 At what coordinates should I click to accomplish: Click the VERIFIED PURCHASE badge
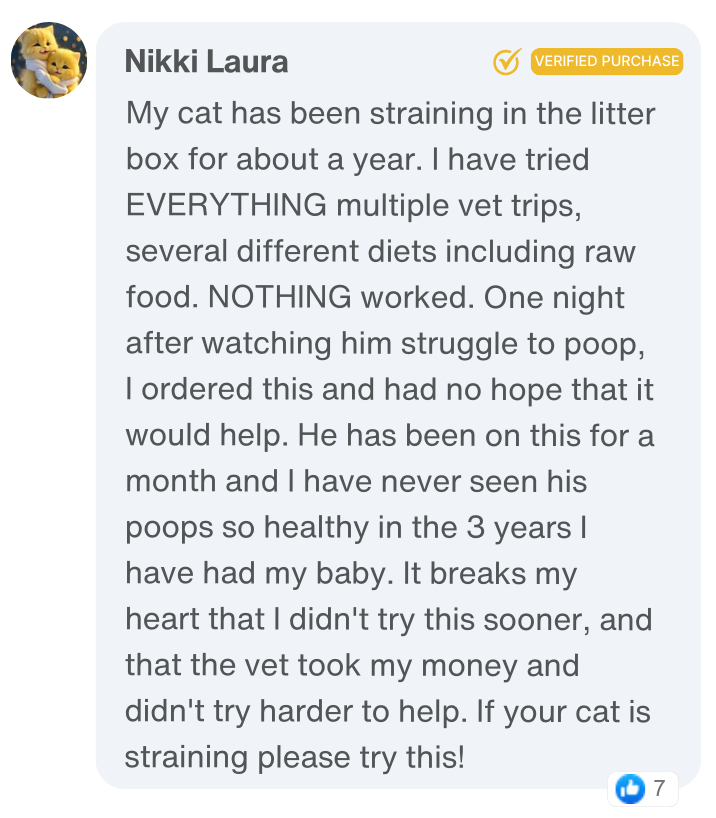606,61
